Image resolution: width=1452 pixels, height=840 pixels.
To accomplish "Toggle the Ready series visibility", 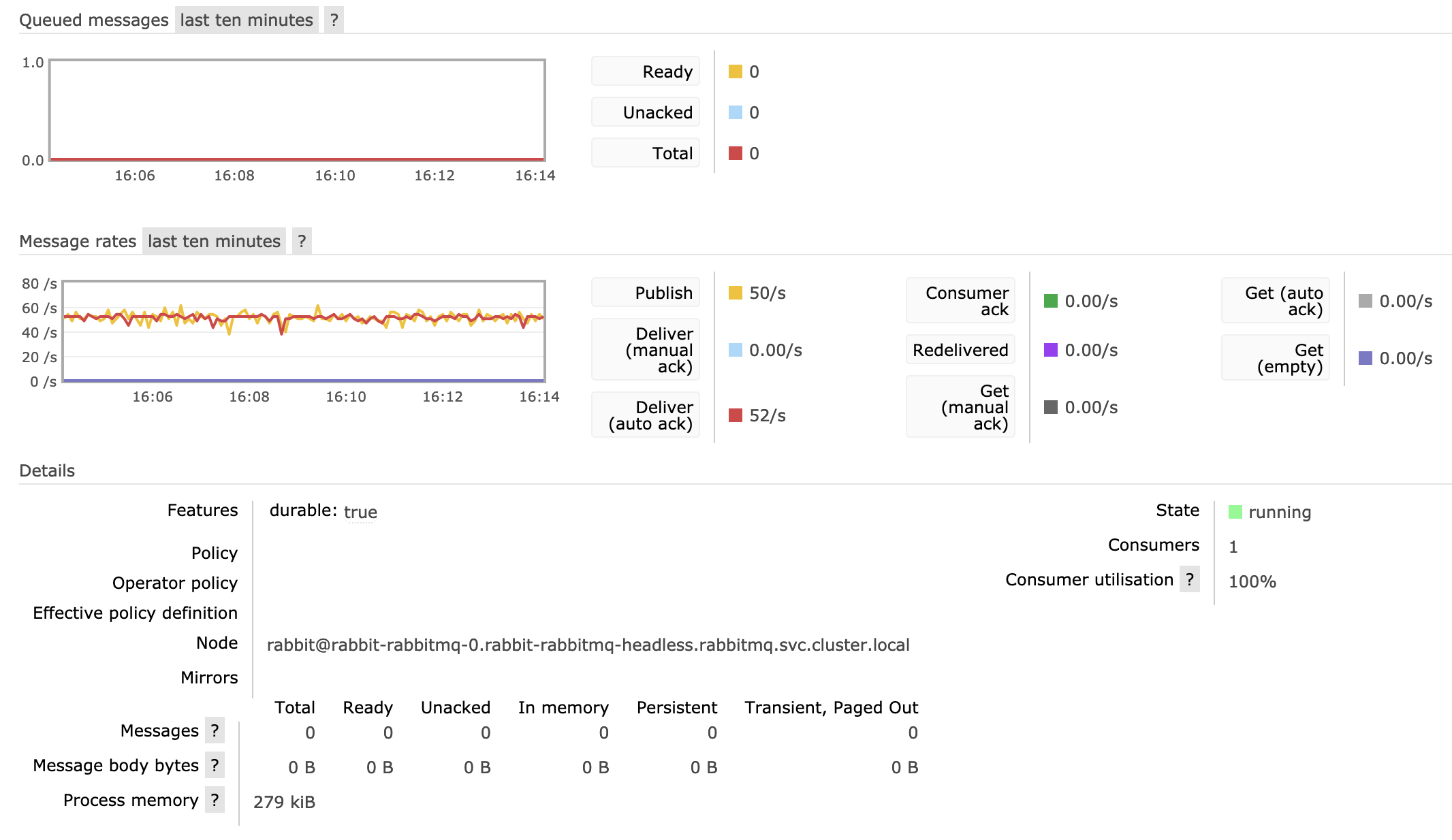I will click(x=644, y=71).
